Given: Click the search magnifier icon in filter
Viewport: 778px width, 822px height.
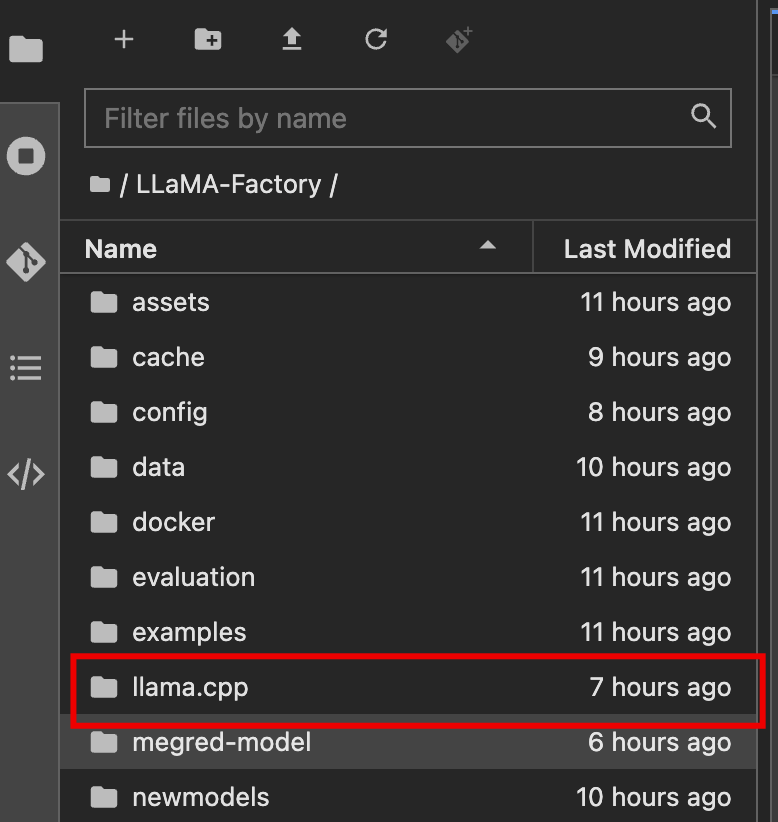Looking at the screenshot, I should [704, 117].
